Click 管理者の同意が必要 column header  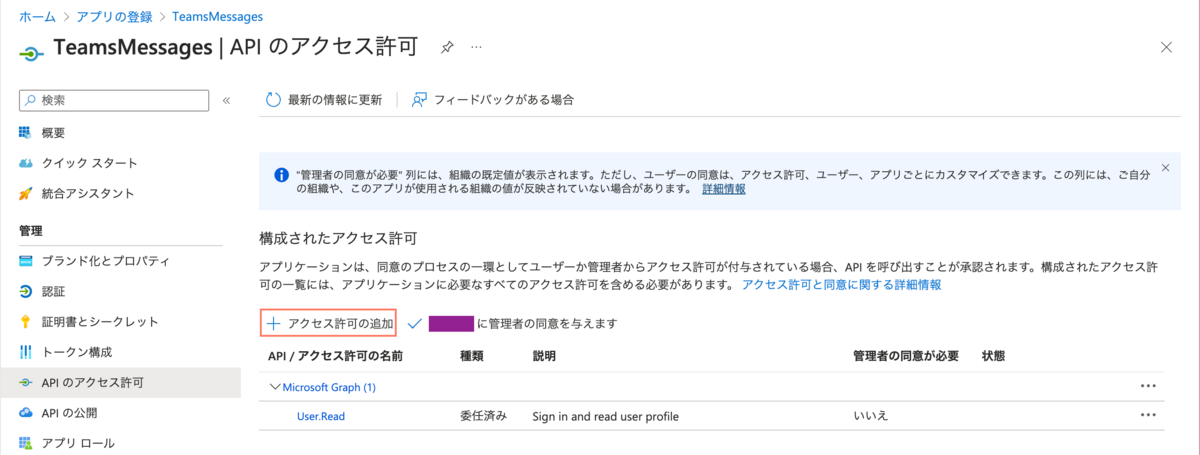(906, 355)
